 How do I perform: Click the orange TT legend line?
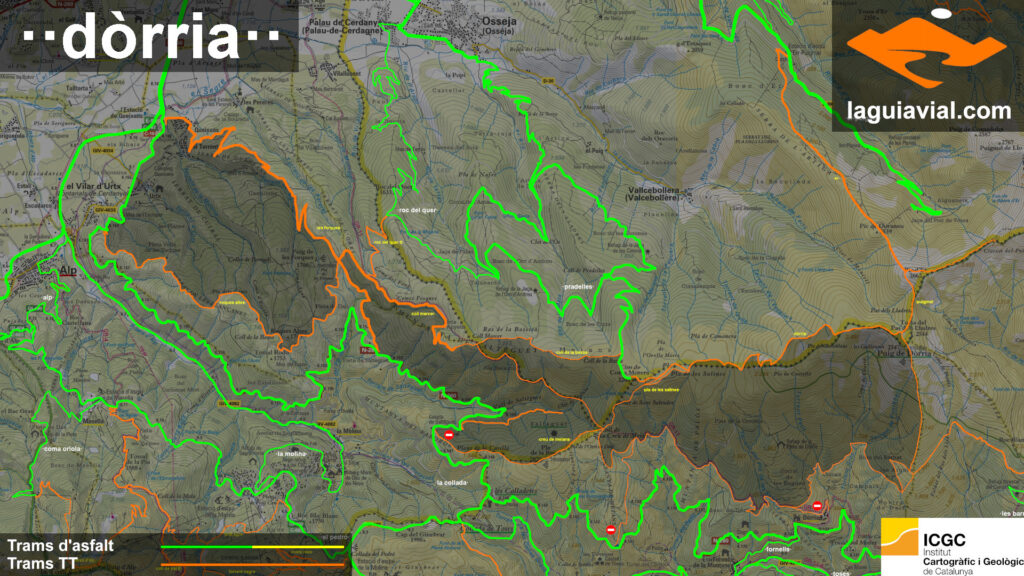point(253,565)
